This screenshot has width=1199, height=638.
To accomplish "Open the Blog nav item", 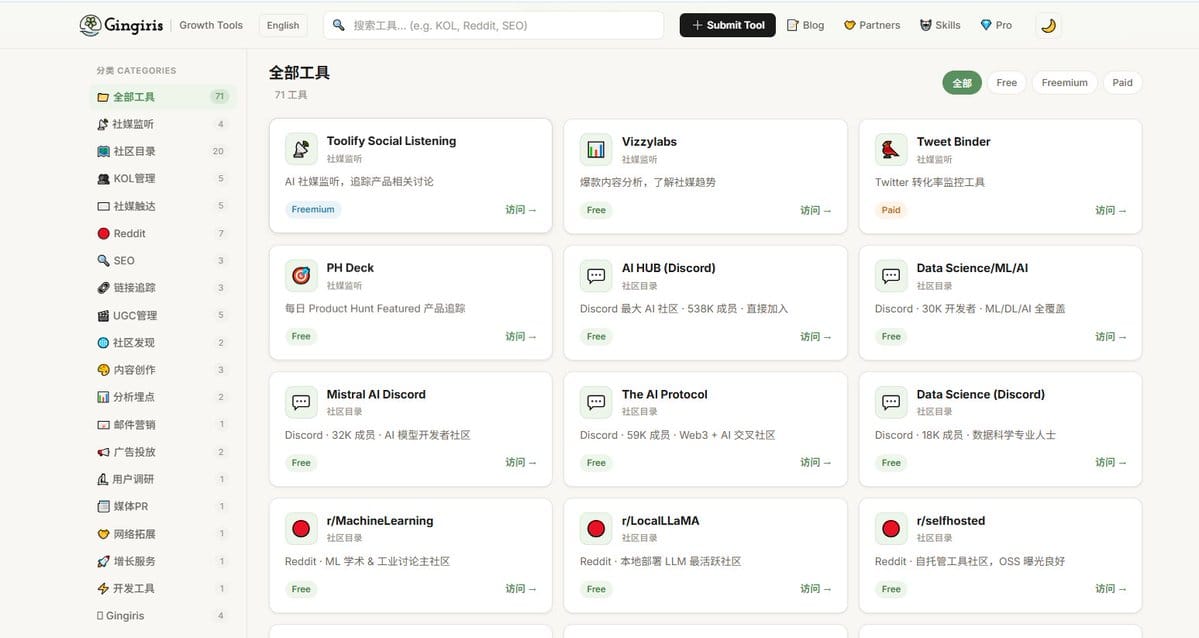I will (x=806, y=25).
